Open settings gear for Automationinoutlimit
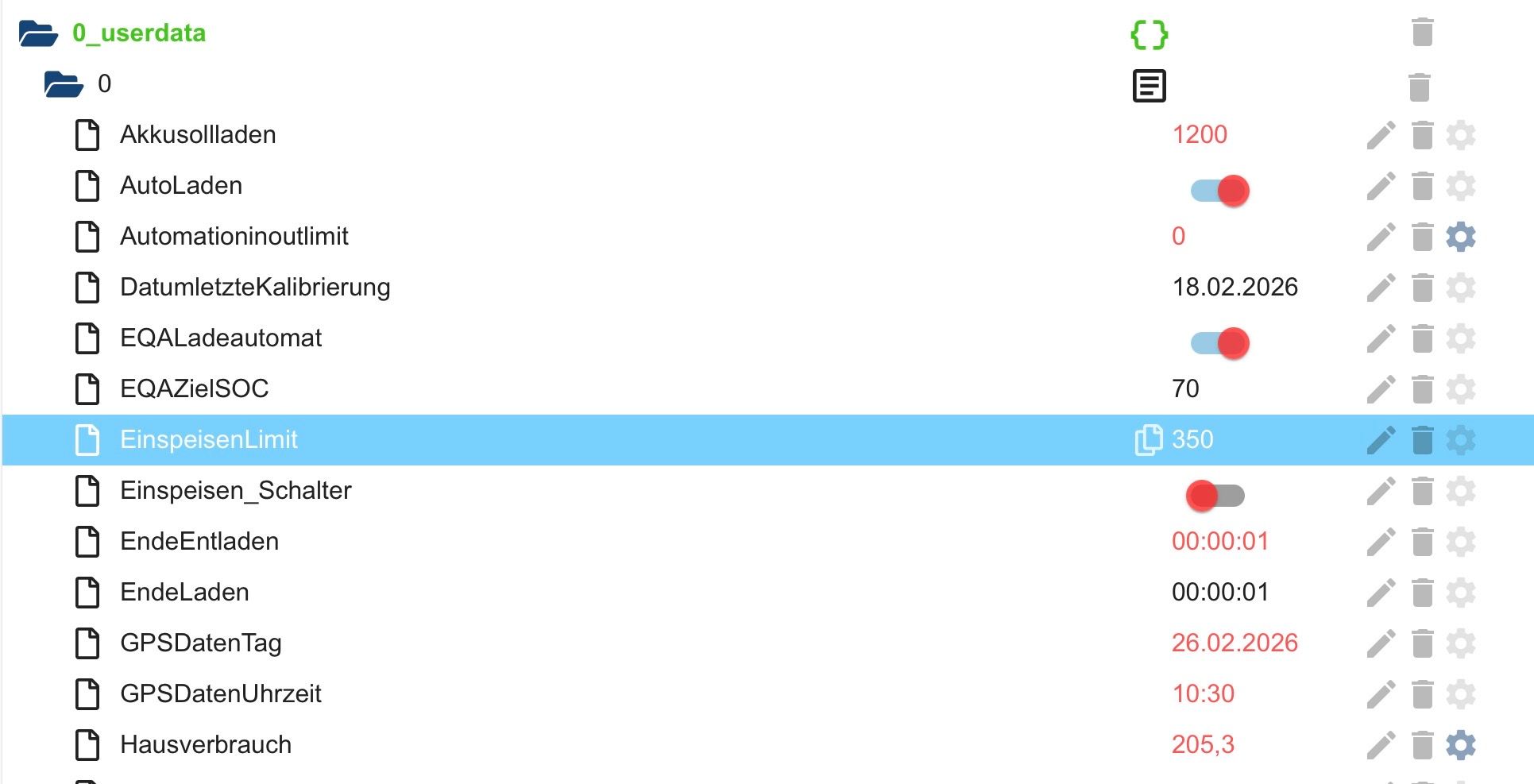The width and height of the screenshot is (1534, 784). (x=1460, y=237)
